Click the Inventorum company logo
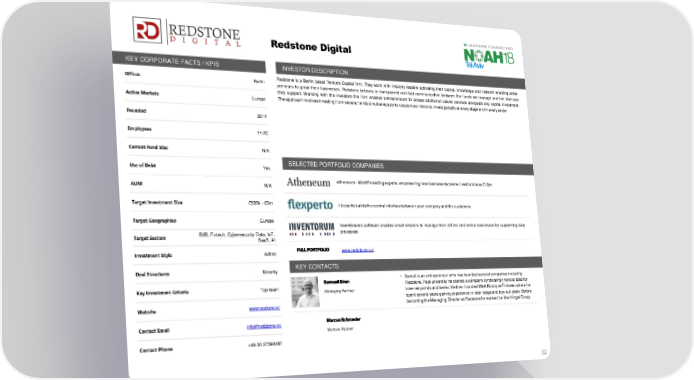Screen dimensions: 694x380 (312, 229)
